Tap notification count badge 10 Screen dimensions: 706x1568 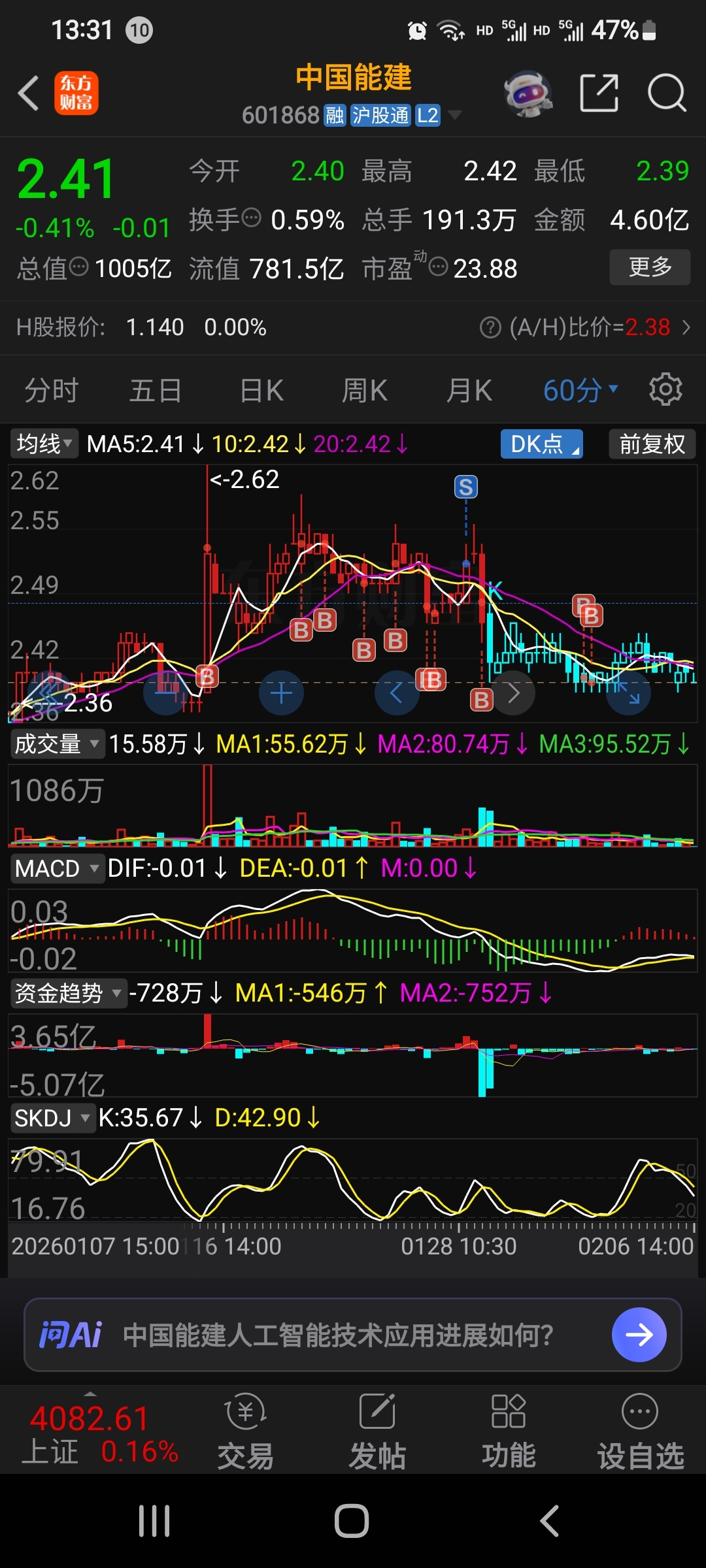pos(139,30)
